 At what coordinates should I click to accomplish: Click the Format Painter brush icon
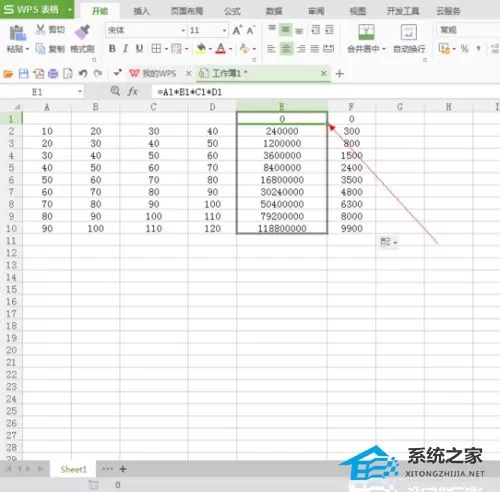tap(82, 31)
